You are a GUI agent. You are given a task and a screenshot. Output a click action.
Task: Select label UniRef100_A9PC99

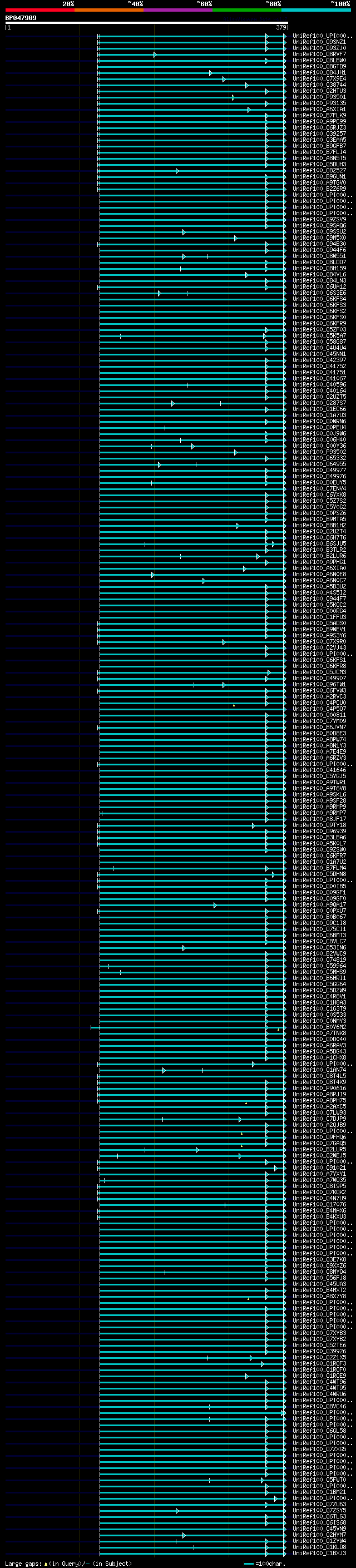pos(319,121)
